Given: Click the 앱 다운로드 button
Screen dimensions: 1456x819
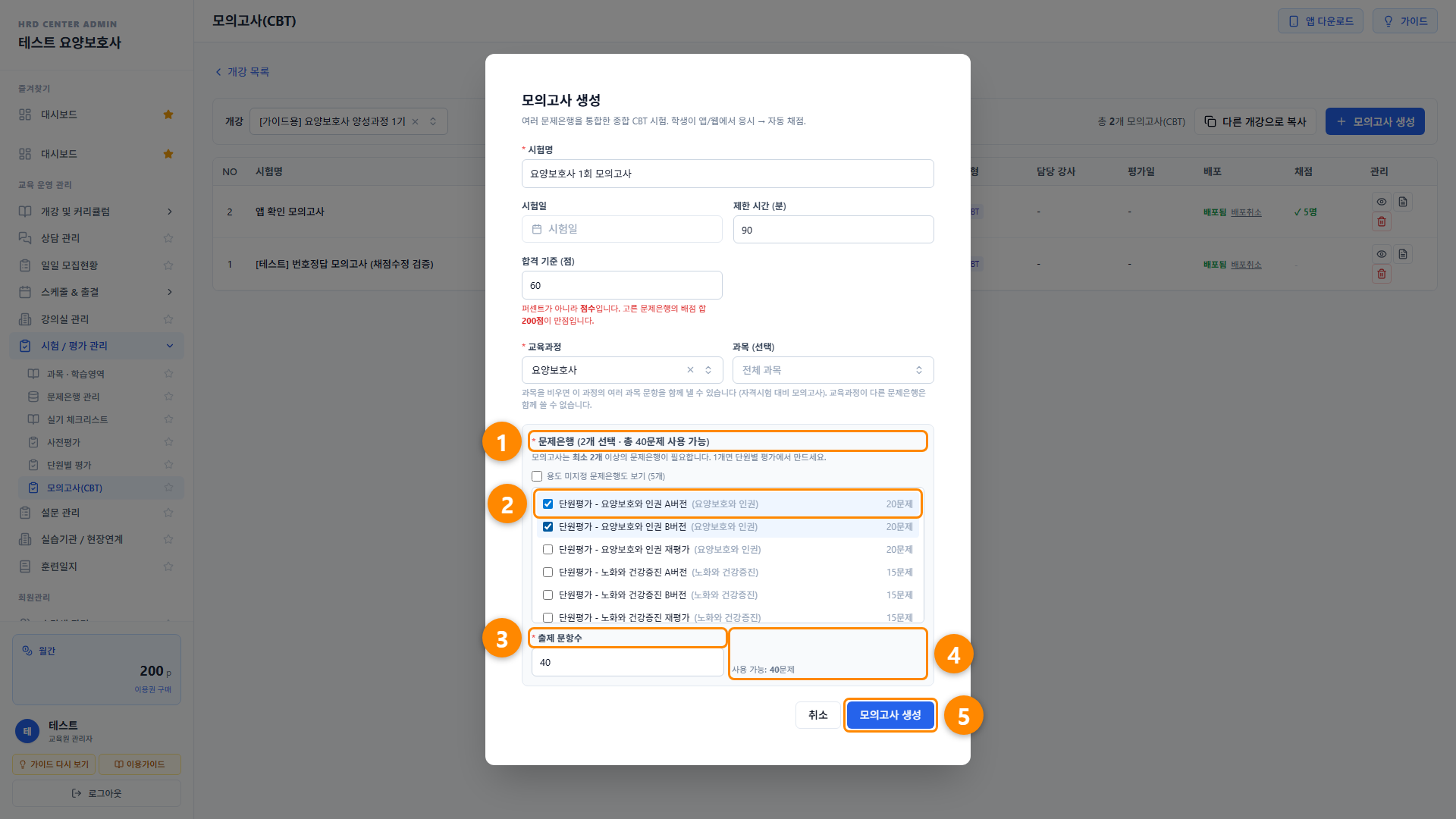Looking at the screenshot, I should point(1320,21).
